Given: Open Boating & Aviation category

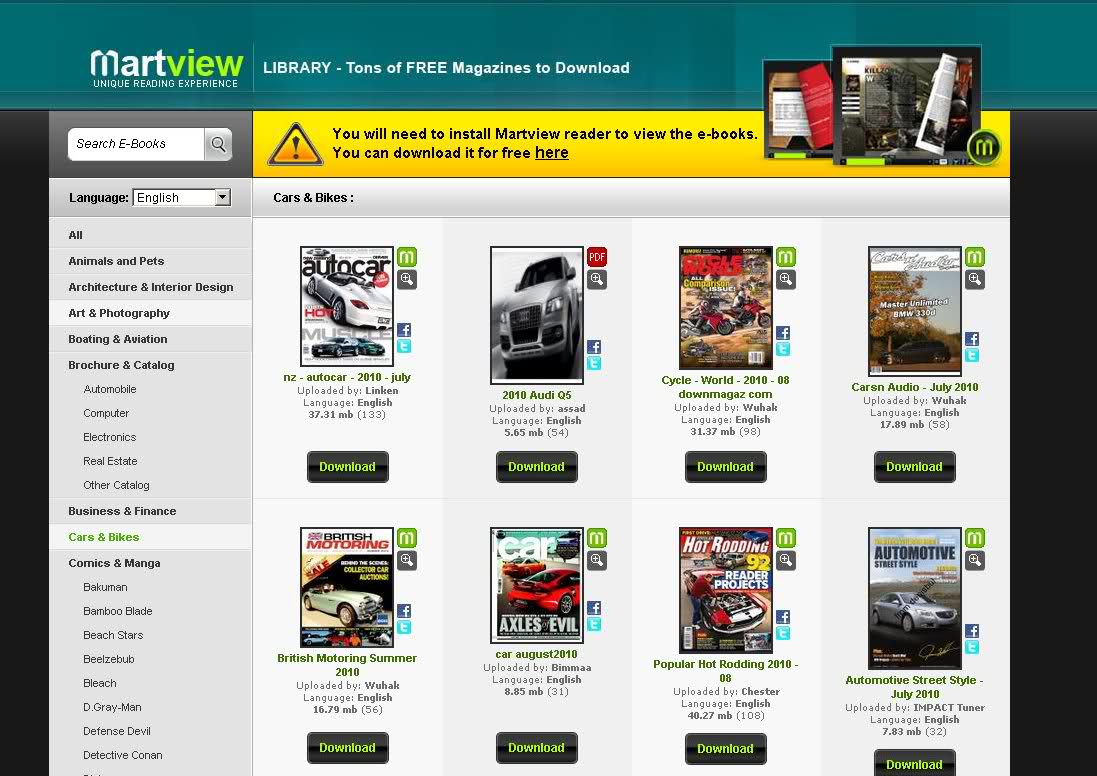Looking at the screenshot, I should [118, 339].
